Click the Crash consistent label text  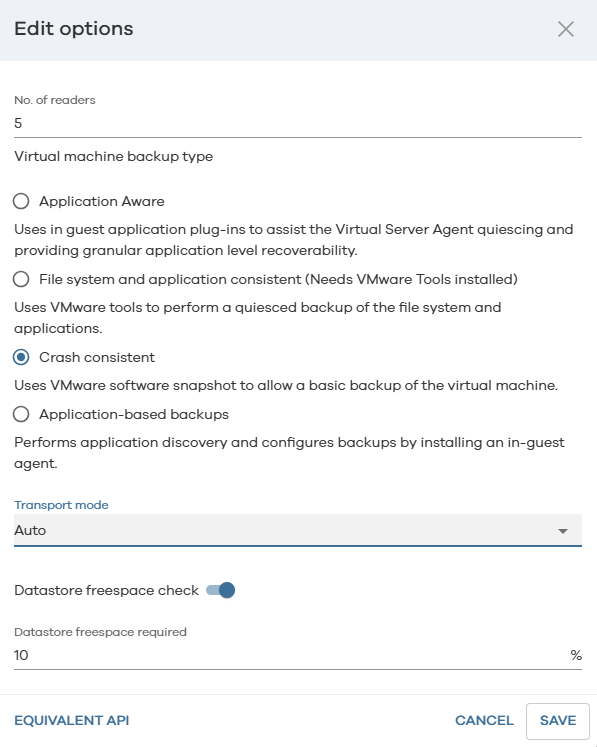tap(97, 357)
